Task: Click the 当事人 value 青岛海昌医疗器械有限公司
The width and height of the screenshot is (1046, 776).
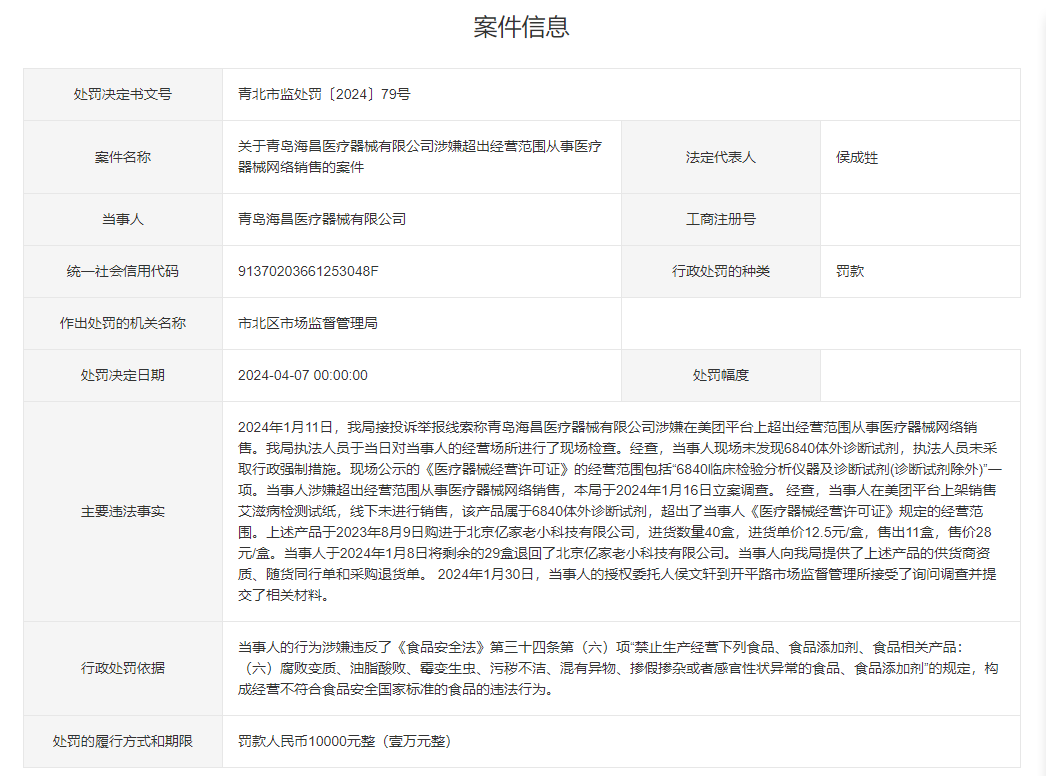Action: pyautogui.click(x=322, y=219)
